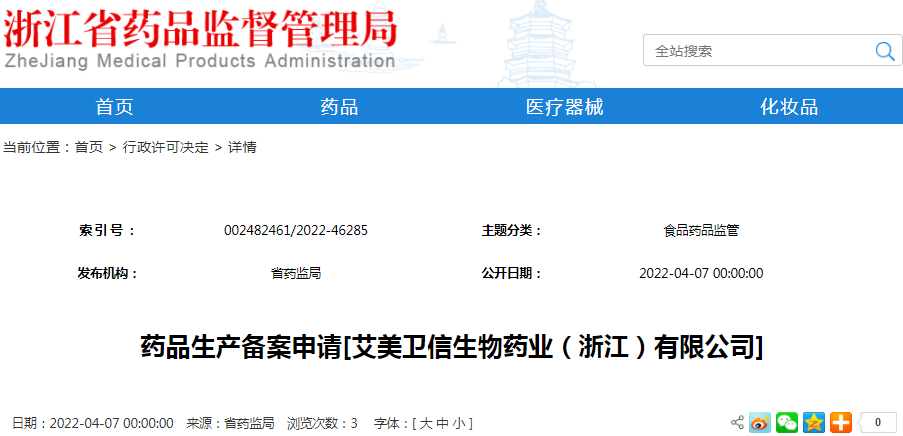Viewport: 903px width, 436px height.
Task: Click the 食品药品监管 category value
Action: pyautogui.click(x=701, y=231)
